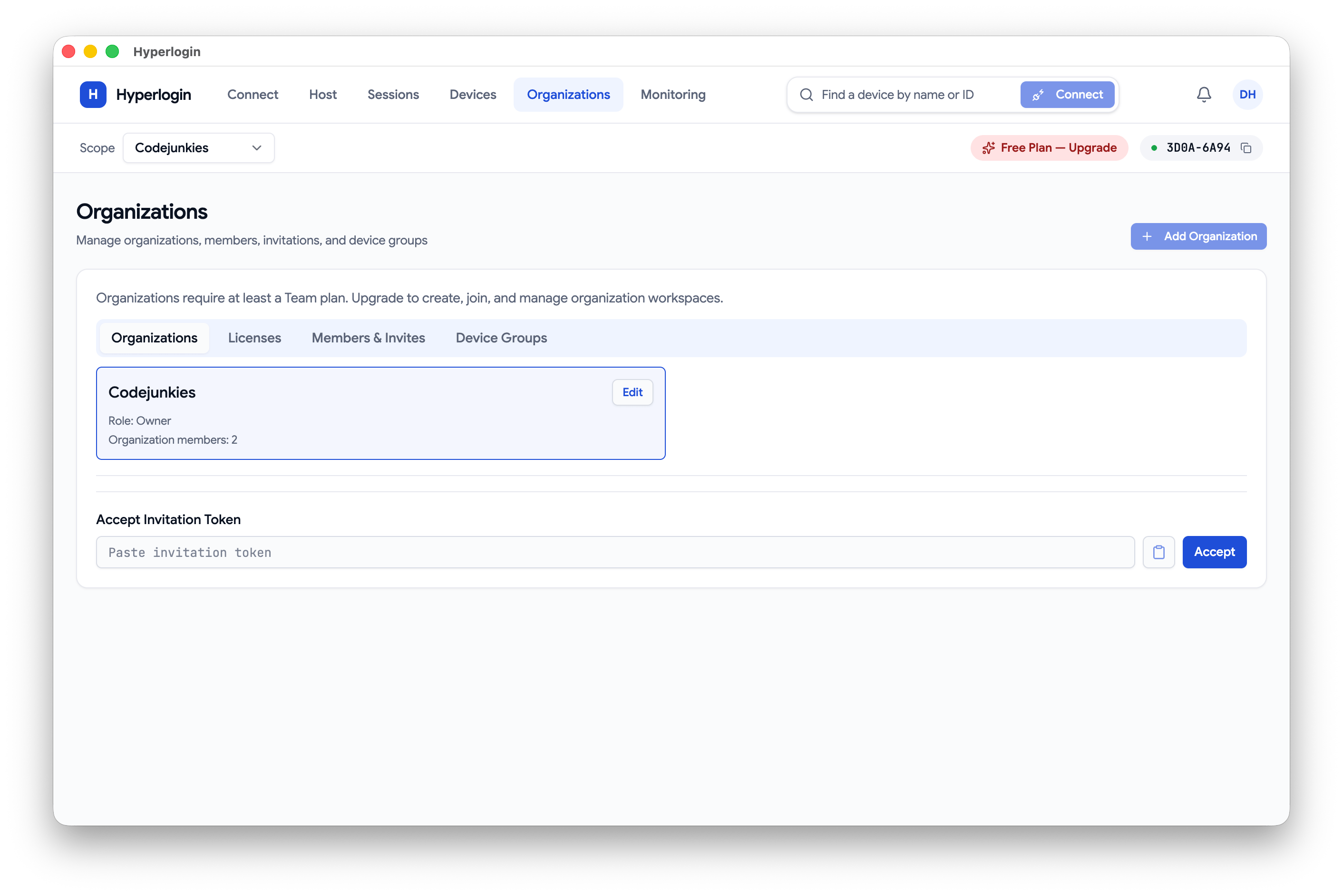Viewport: 1343px width, 896px height.
Task: Click the green online status dot
Action: [1154, 148]
